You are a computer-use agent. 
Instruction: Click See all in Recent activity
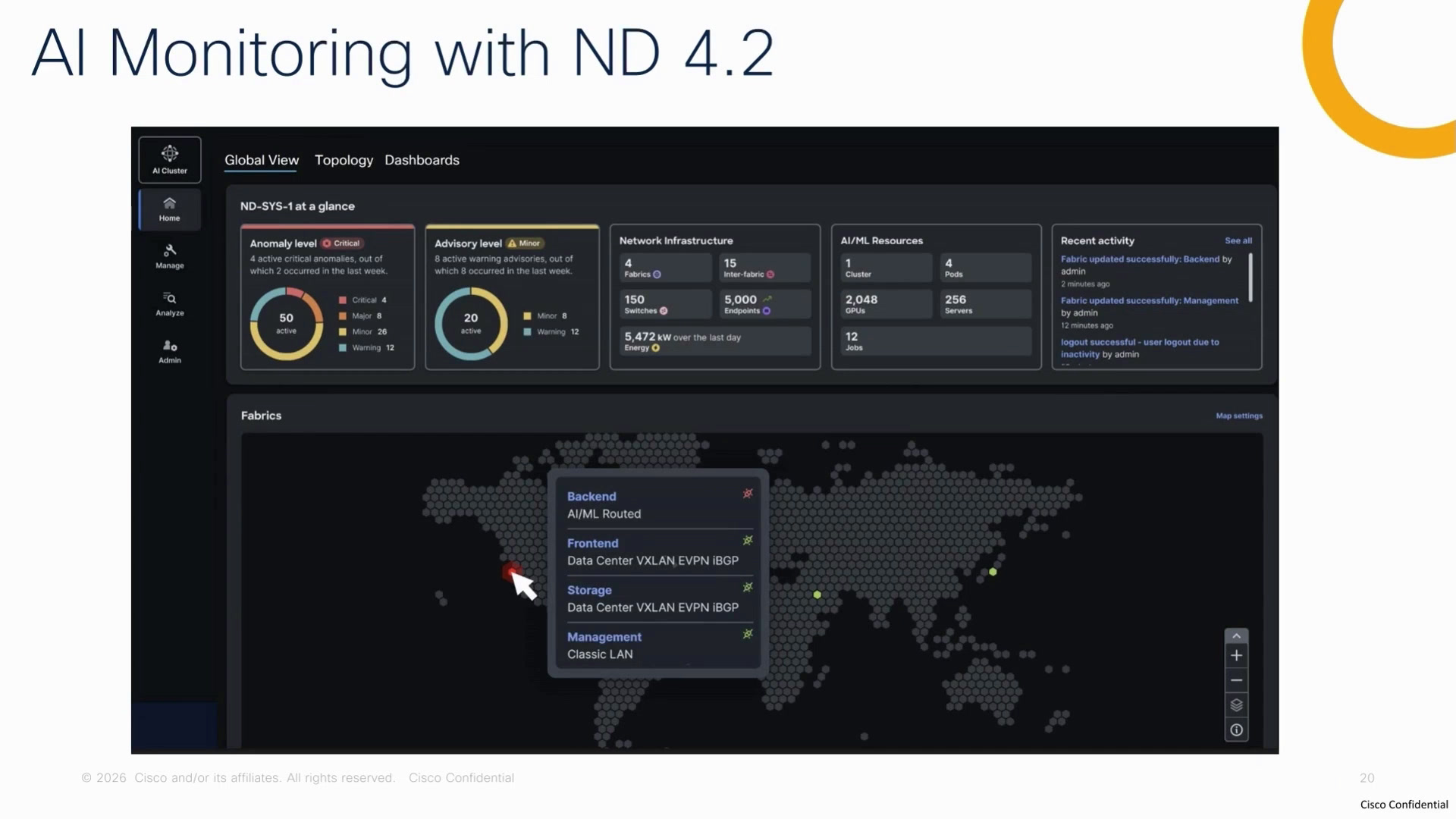coord(1238,240)
